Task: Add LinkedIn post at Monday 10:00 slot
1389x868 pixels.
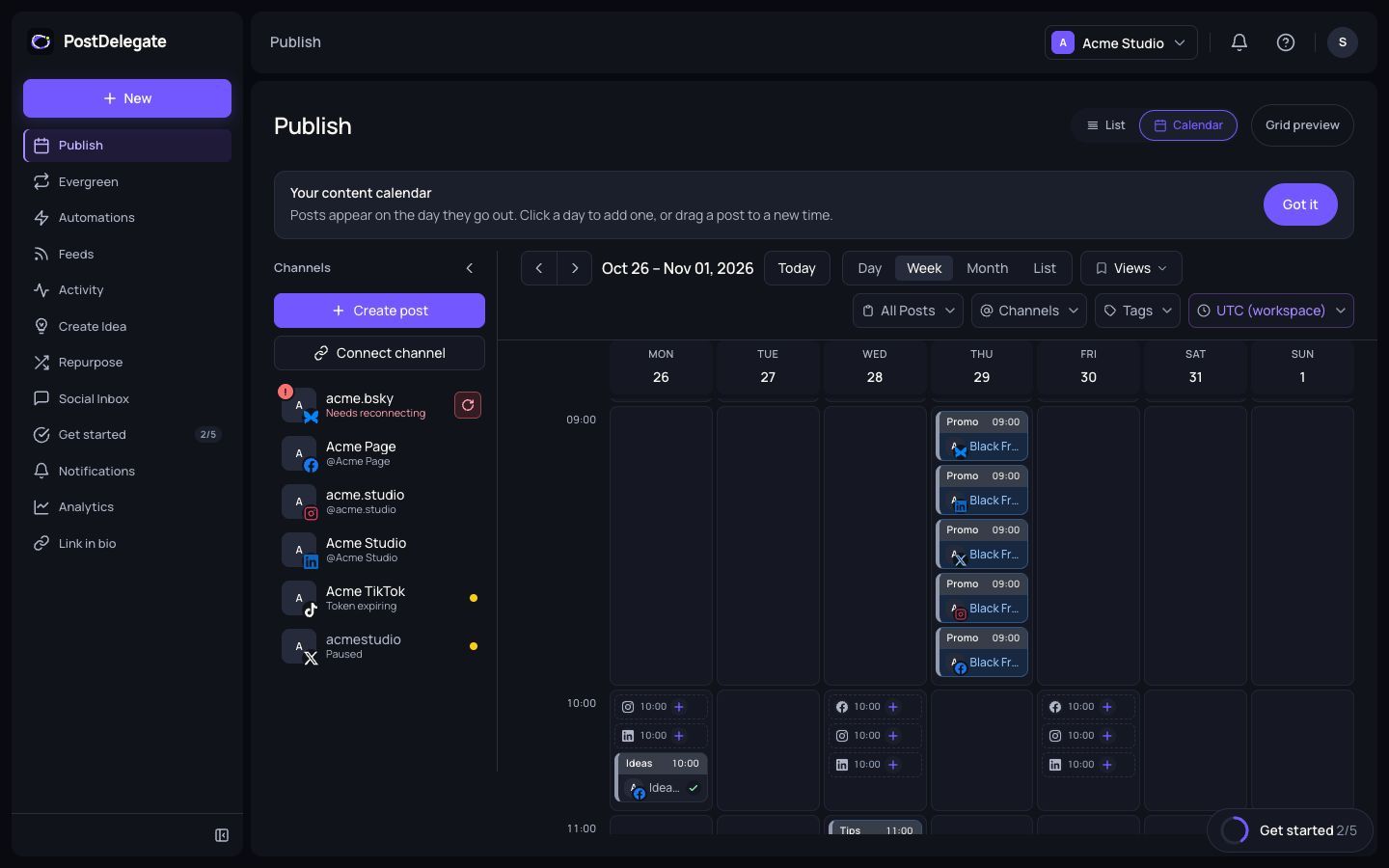Action: 679,736
